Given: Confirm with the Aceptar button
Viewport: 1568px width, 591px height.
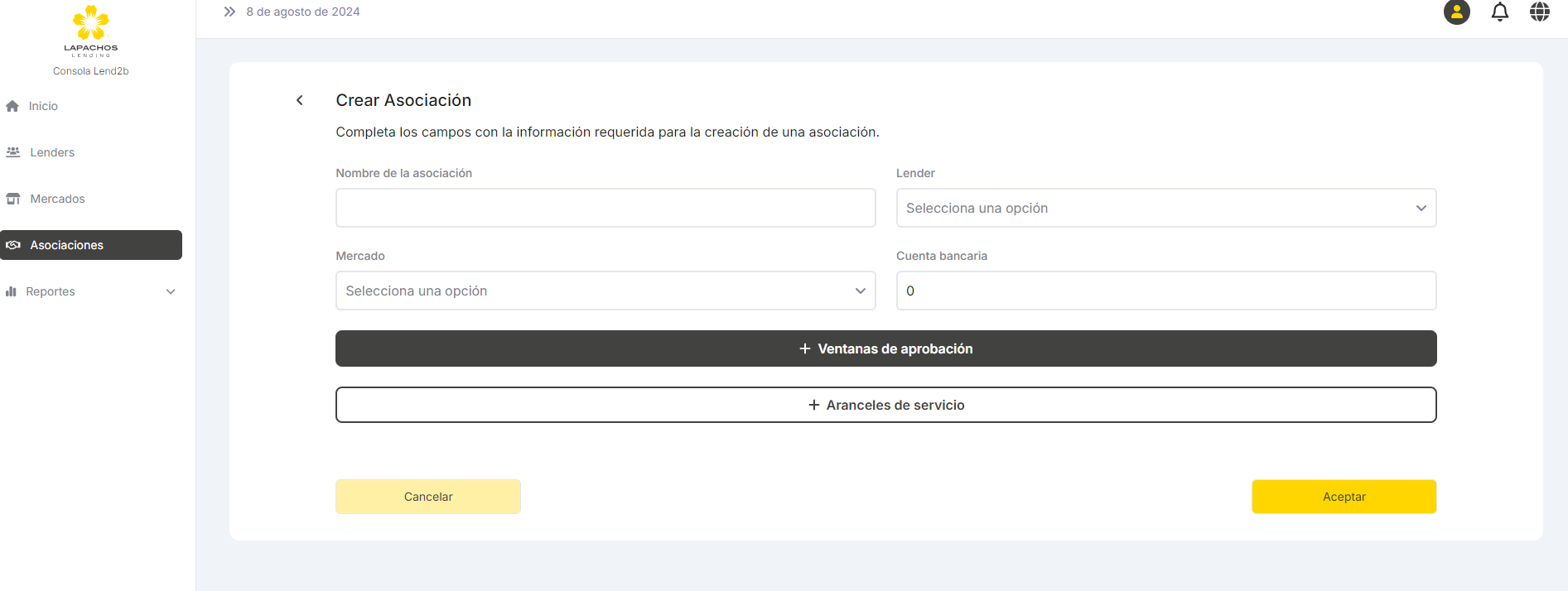Looking at the screenshot, I should click(1344, 497).
